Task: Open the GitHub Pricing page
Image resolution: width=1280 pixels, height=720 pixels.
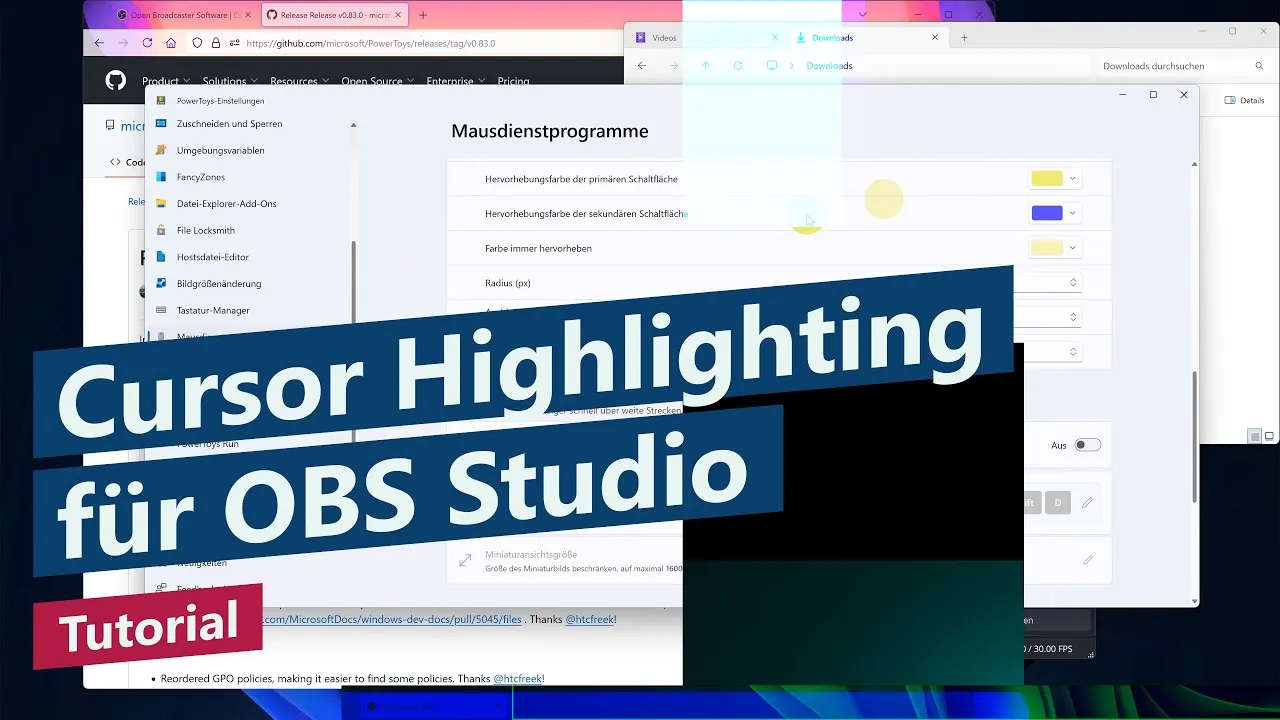Action: [513, 81]
